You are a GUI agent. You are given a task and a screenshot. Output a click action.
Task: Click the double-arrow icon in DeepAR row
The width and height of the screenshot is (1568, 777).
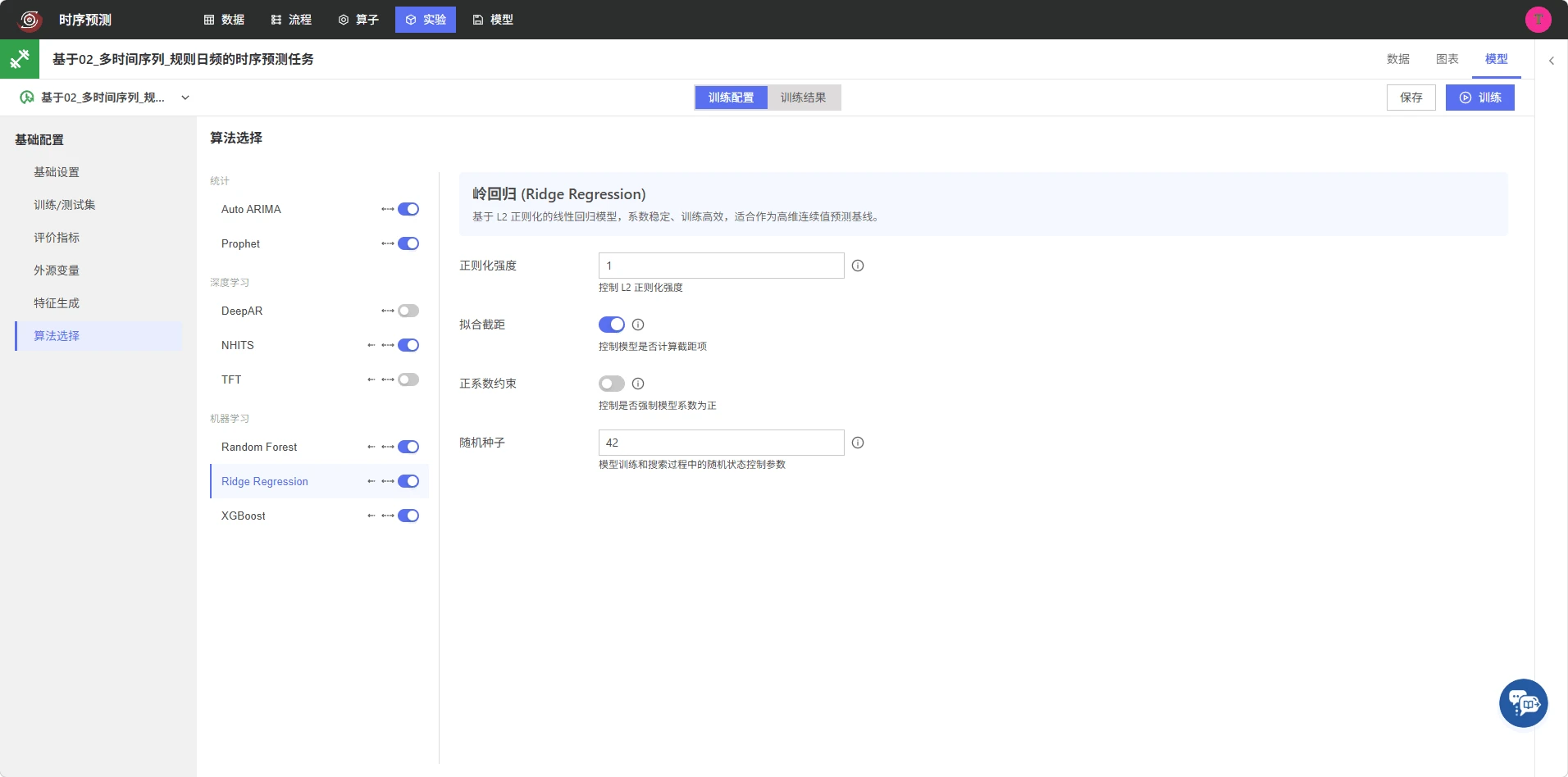[x=388, y=311]
